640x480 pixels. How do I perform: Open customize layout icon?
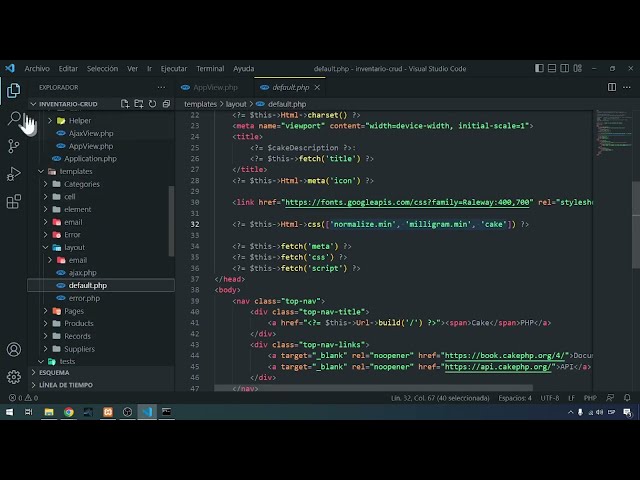pos(578,68)
